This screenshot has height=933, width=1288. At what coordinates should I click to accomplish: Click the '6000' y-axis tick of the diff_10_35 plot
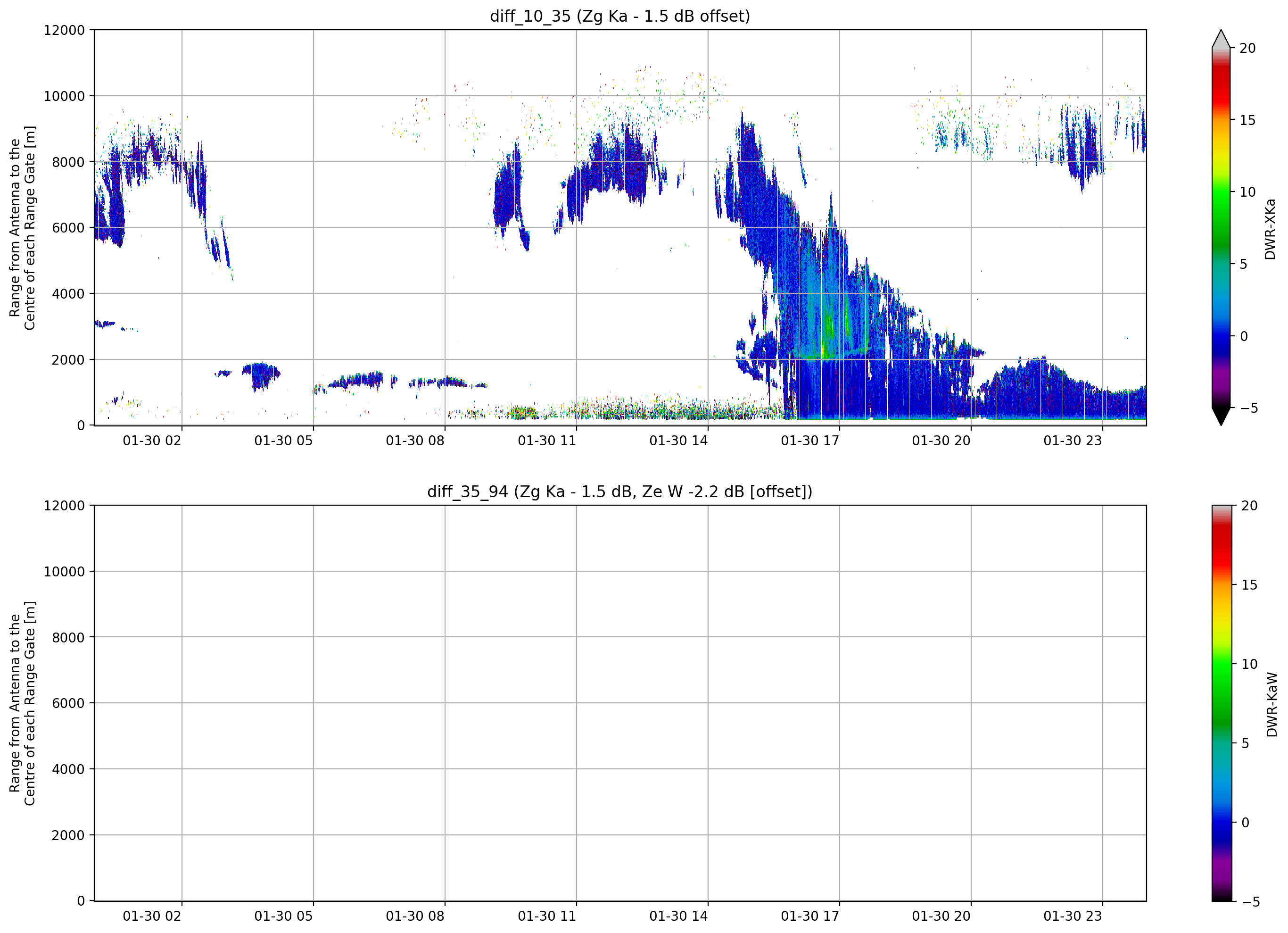click(68, 228)
